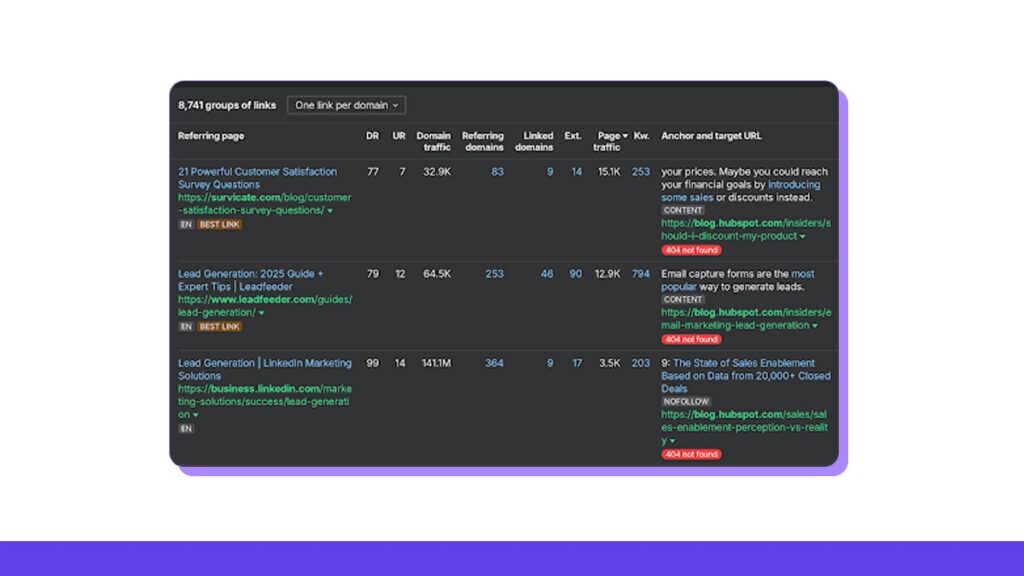Expand the business.linkedin.com URL caret

(x=195, y=413)
